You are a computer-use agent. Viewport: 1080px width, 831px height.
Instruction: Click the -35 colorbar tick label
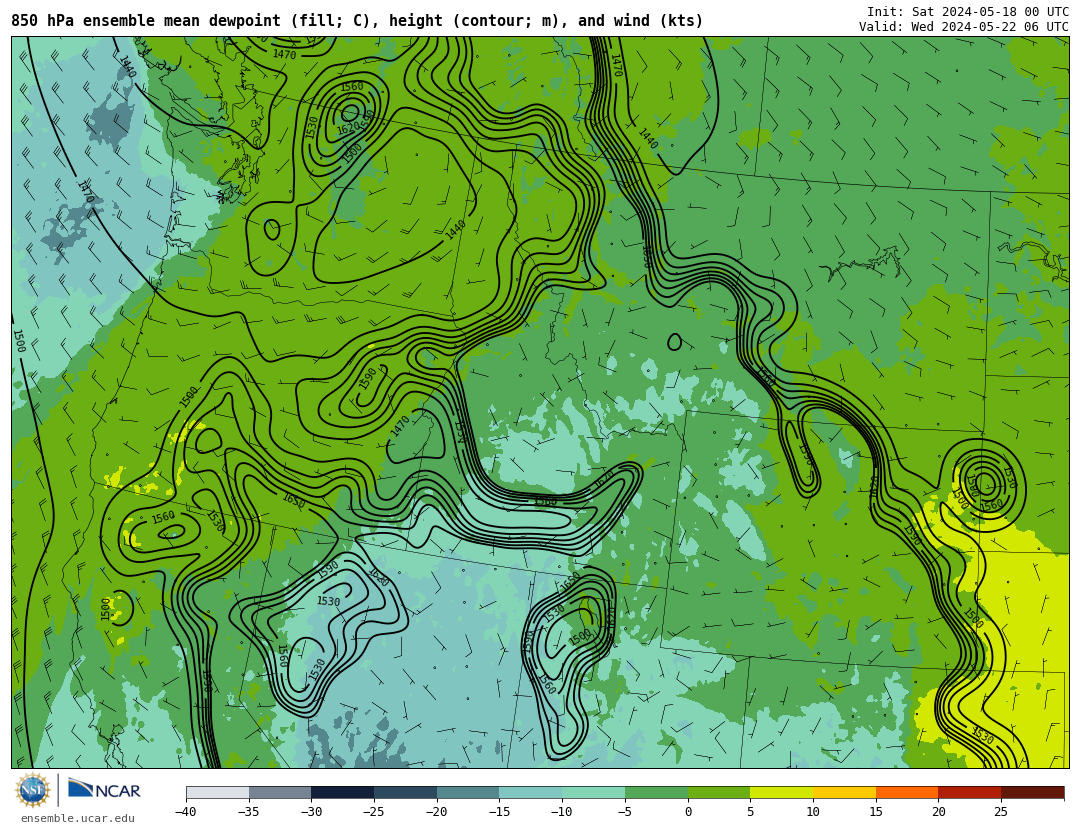[248, 812]
